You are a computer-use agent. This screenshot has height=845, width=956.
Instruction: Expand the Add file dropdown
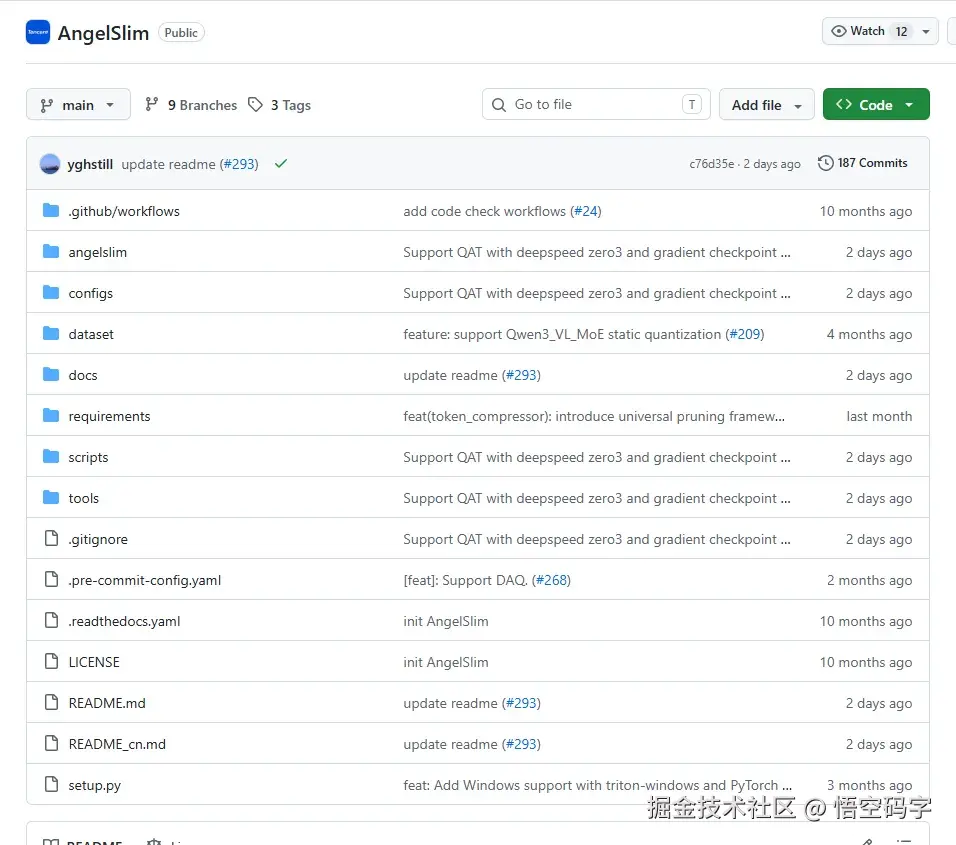click(766, 104)
